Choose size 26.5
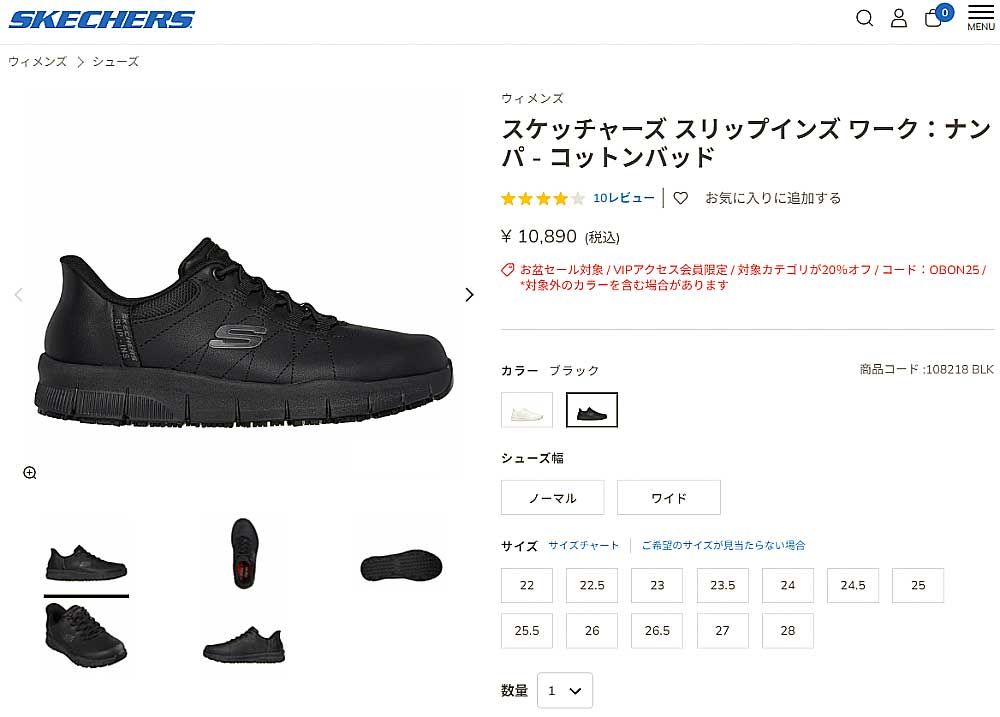This screenshot has width=1000, height=717. [x=657, y=631]
